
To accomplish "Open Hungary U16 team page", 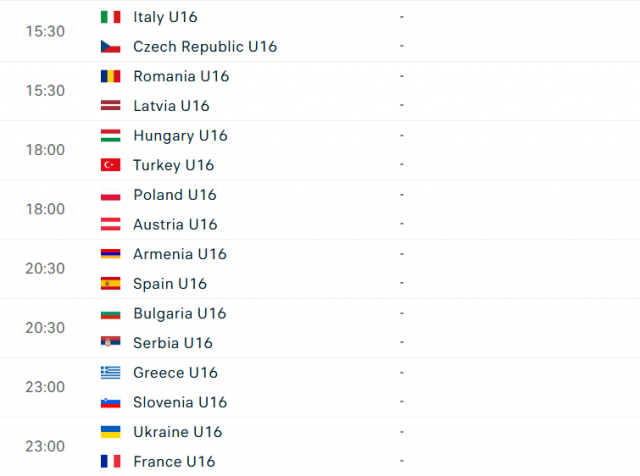I will [x=180, y=136].
